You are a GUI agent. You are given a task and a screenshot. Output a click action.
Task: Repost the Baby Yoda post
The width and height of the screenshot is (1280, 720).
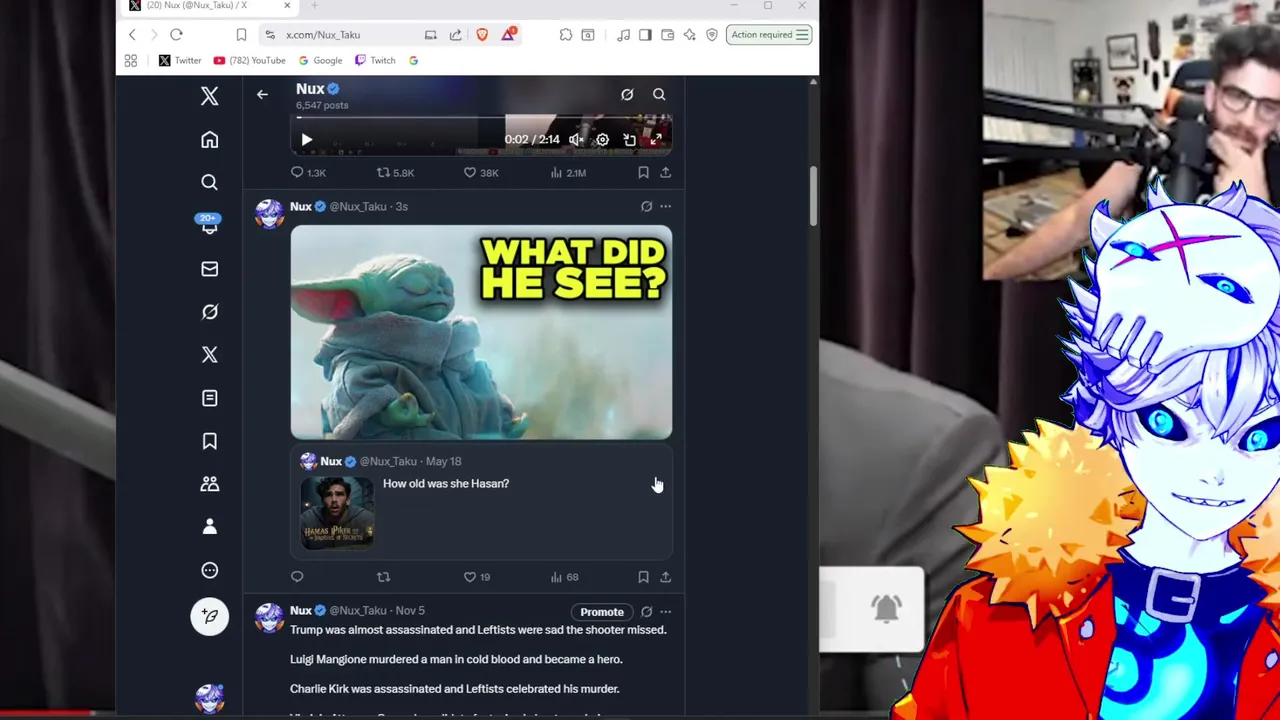pos(383,577)
